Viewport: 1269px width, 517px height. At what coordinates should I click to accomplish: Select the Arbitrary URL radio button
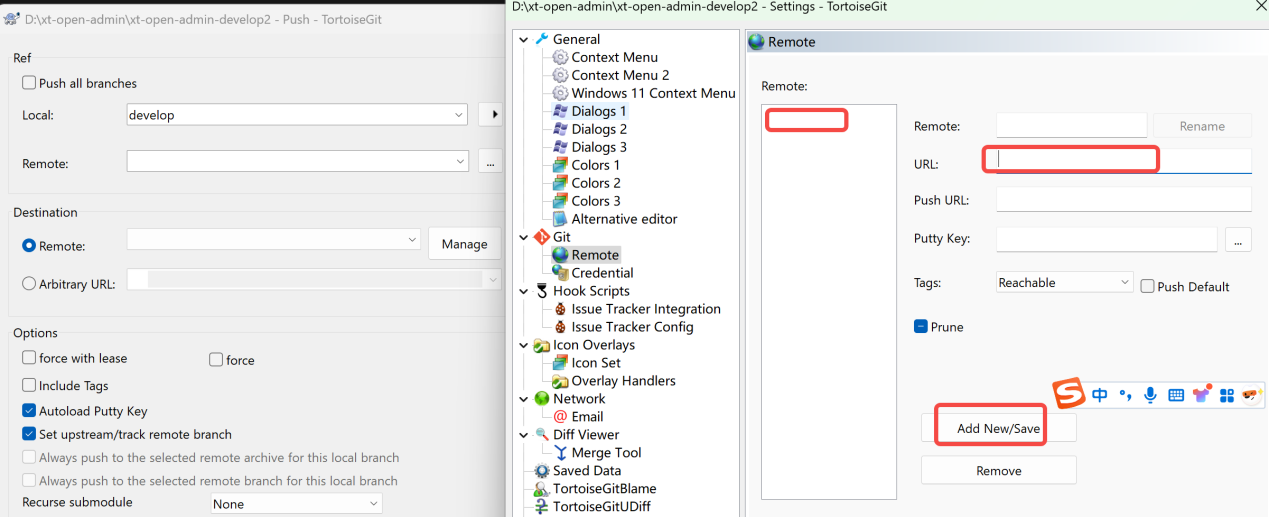click(29, 283)
